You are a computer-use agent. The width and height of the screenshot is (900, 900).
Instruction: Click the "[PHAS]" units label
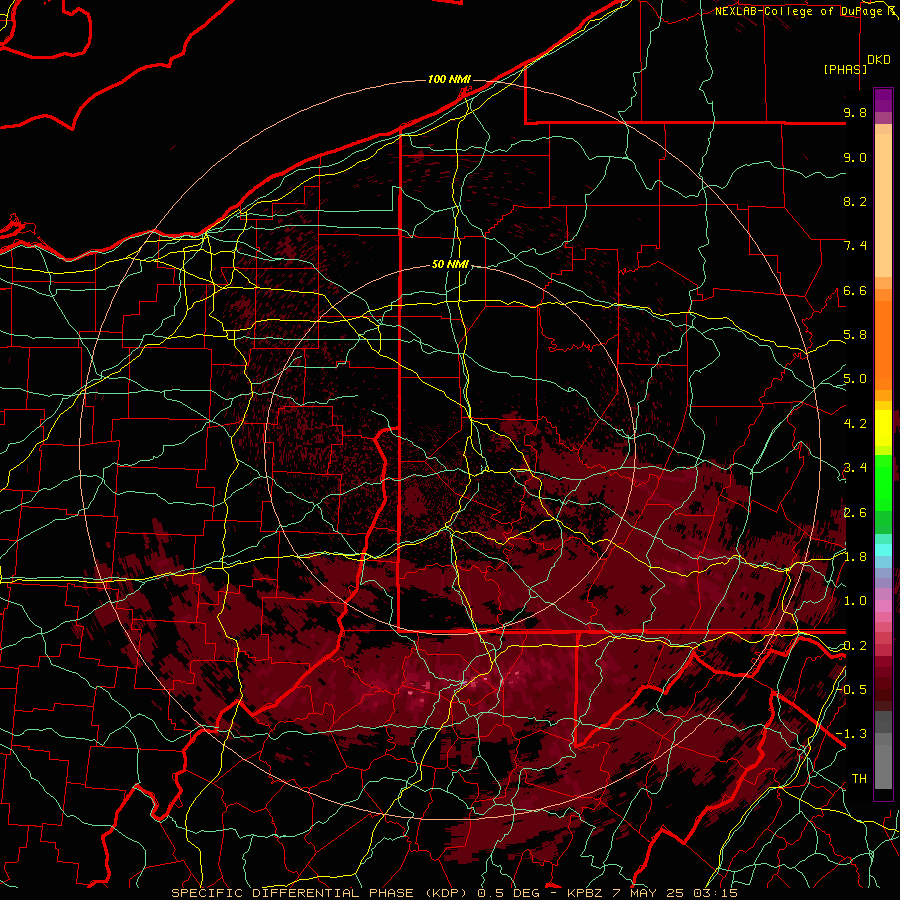click(x=845, y=69)
